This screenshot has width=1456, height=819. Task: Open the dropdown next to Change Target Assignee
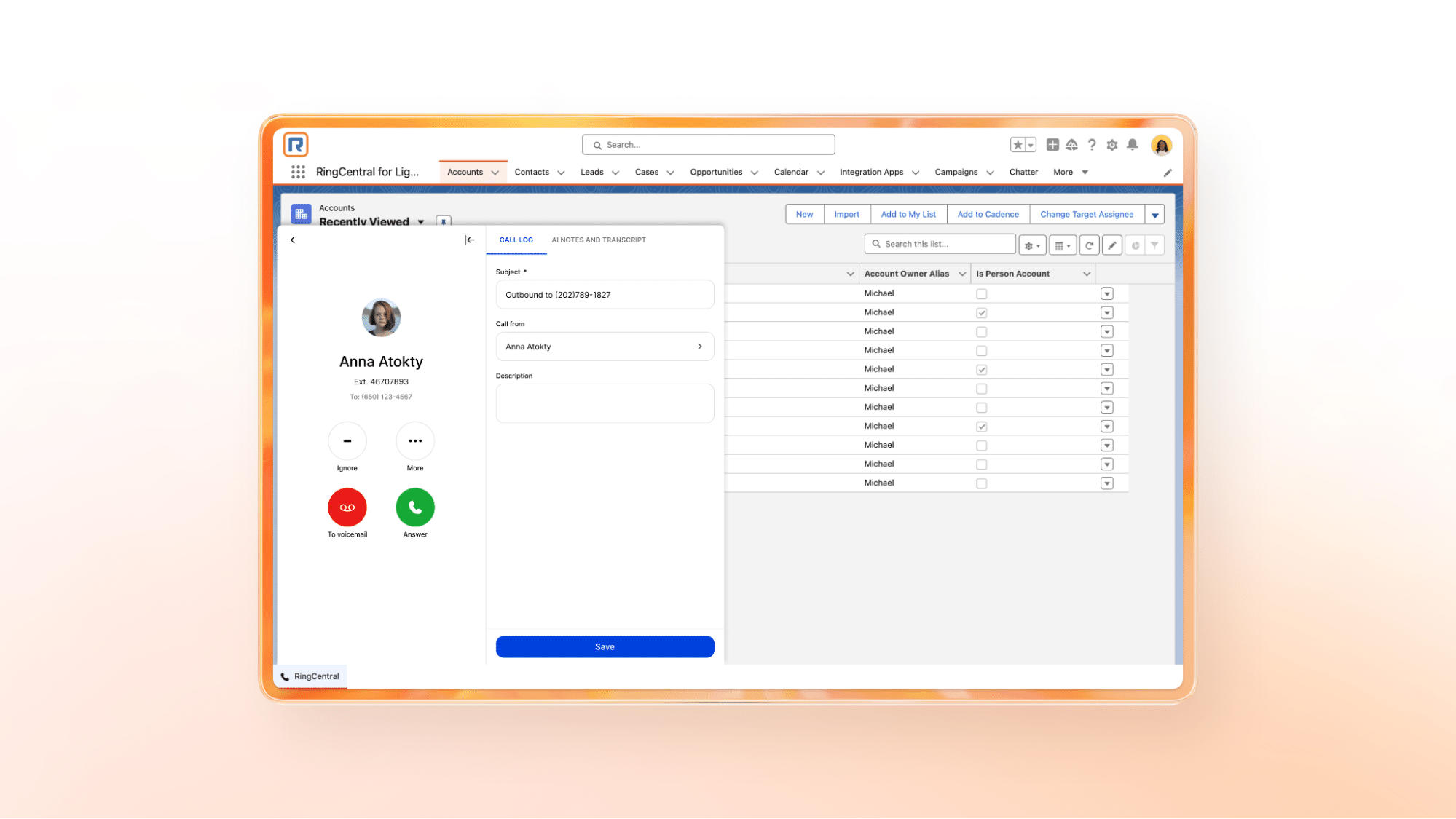pos(1154,215)
